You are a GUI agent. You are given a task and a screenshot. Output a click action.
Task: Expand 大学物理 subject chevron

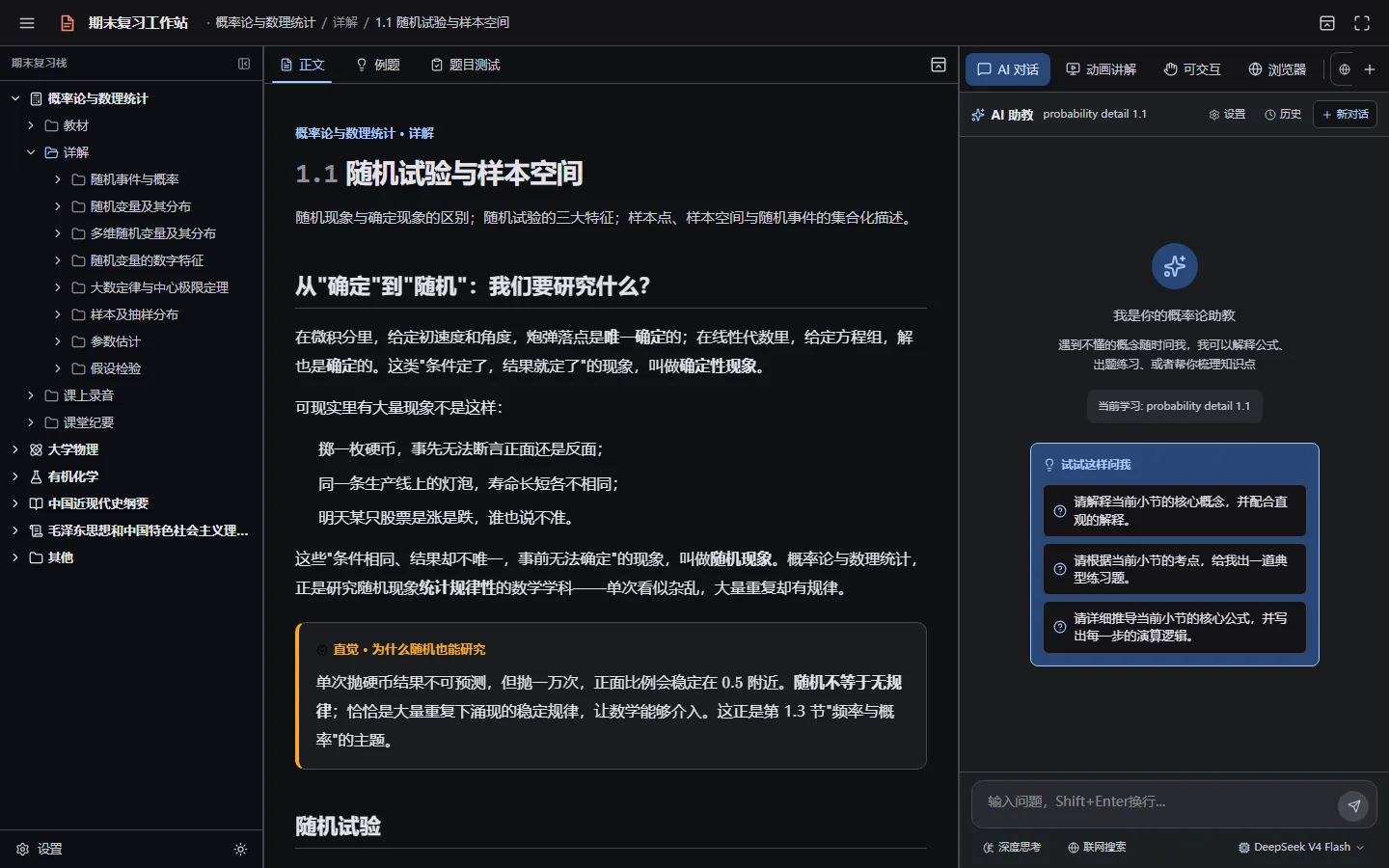pos(15,449)
